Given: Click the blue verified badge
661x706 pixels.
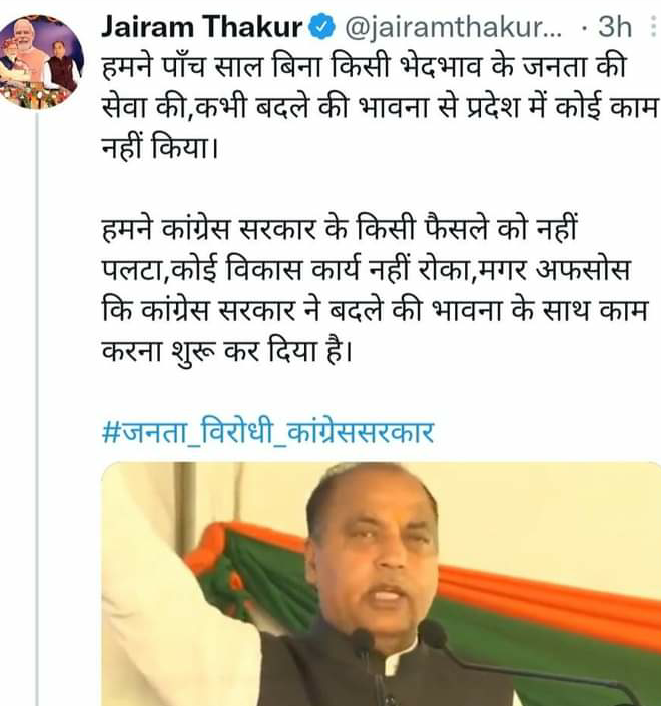Looking at the screenshot, I should pos(321,27).
